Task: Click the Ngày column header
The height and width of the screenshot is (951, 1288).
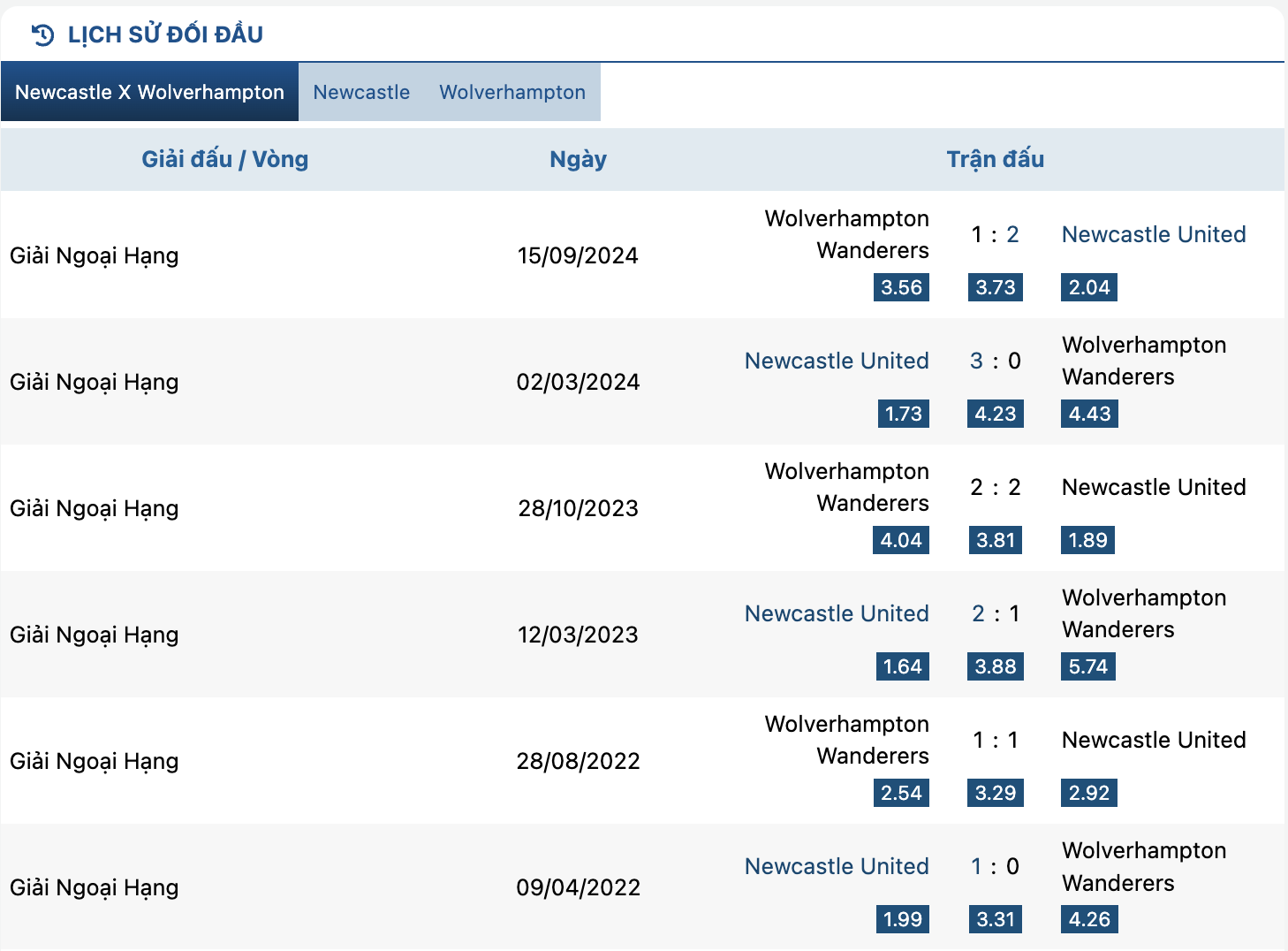Action: [x=578, y=159]
